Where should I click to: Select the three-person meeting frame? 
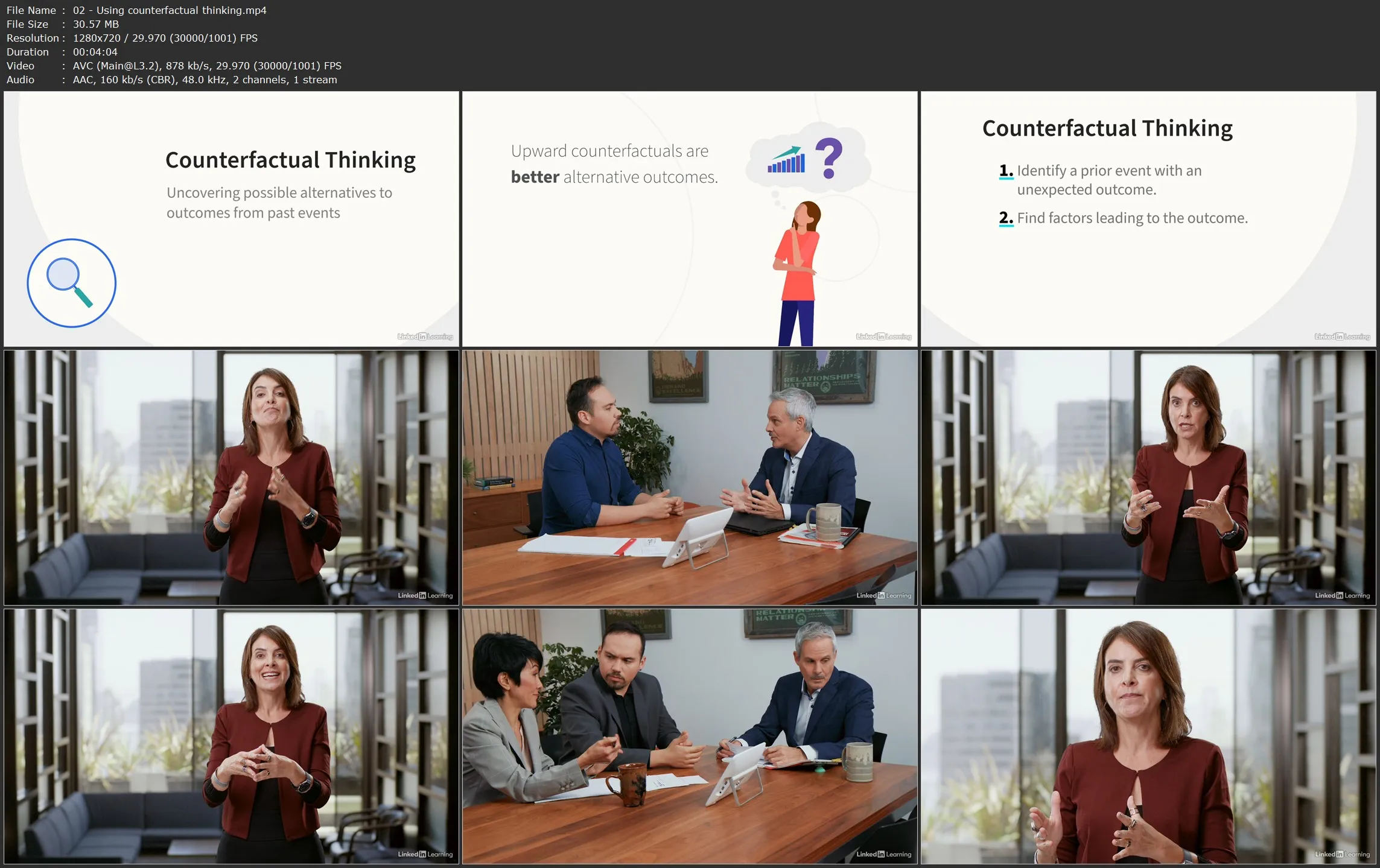(690, 736)
